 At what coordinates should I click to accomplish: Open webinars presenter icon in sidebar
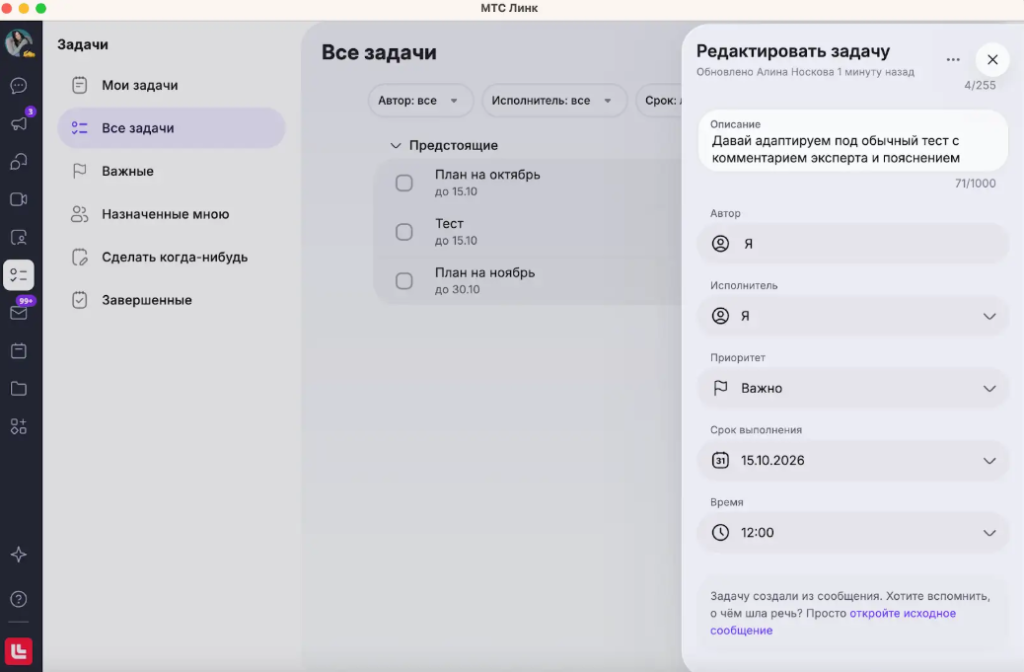(19, 237)
